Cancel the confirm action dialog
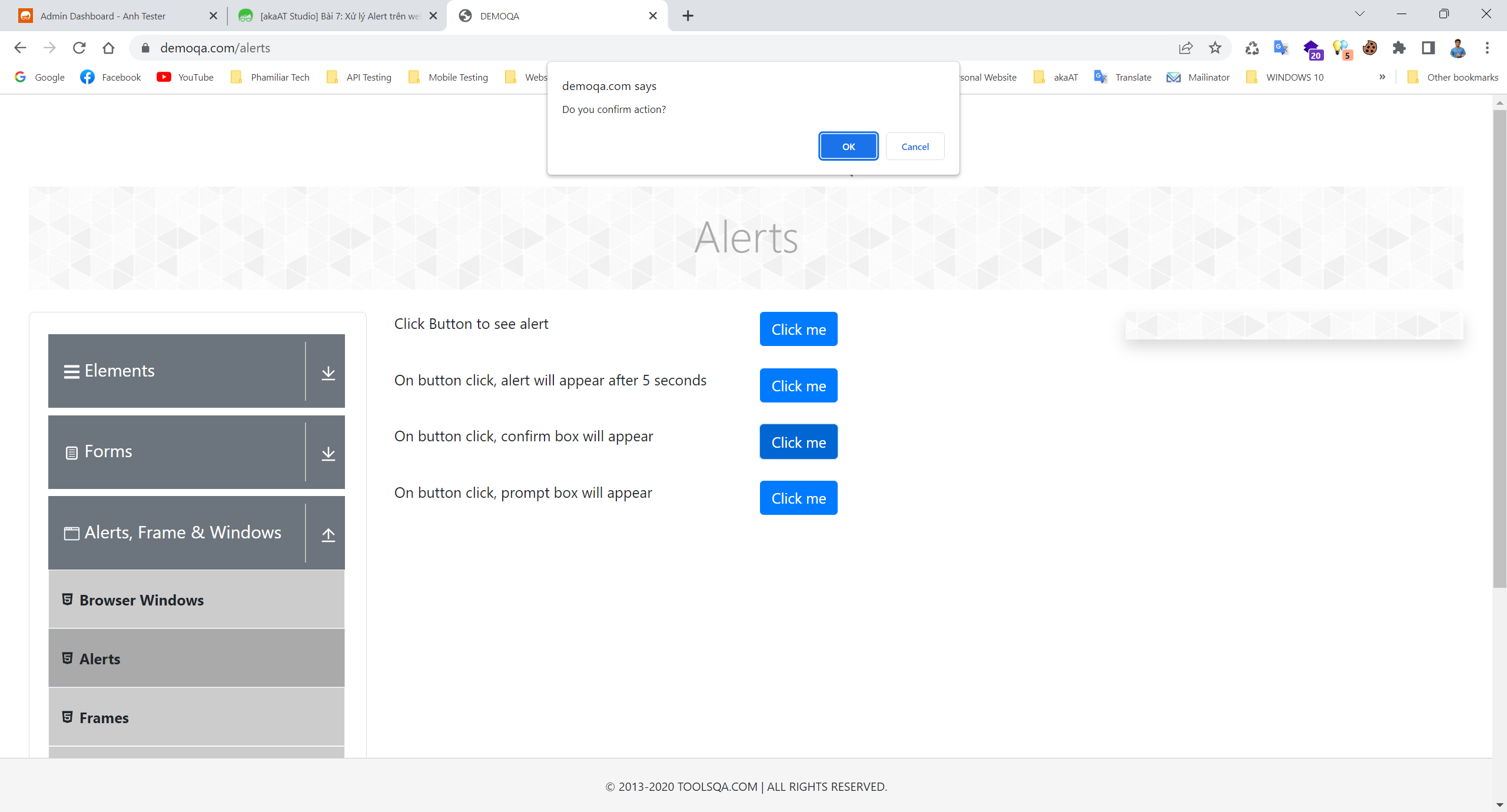 [x=915, y=147]
